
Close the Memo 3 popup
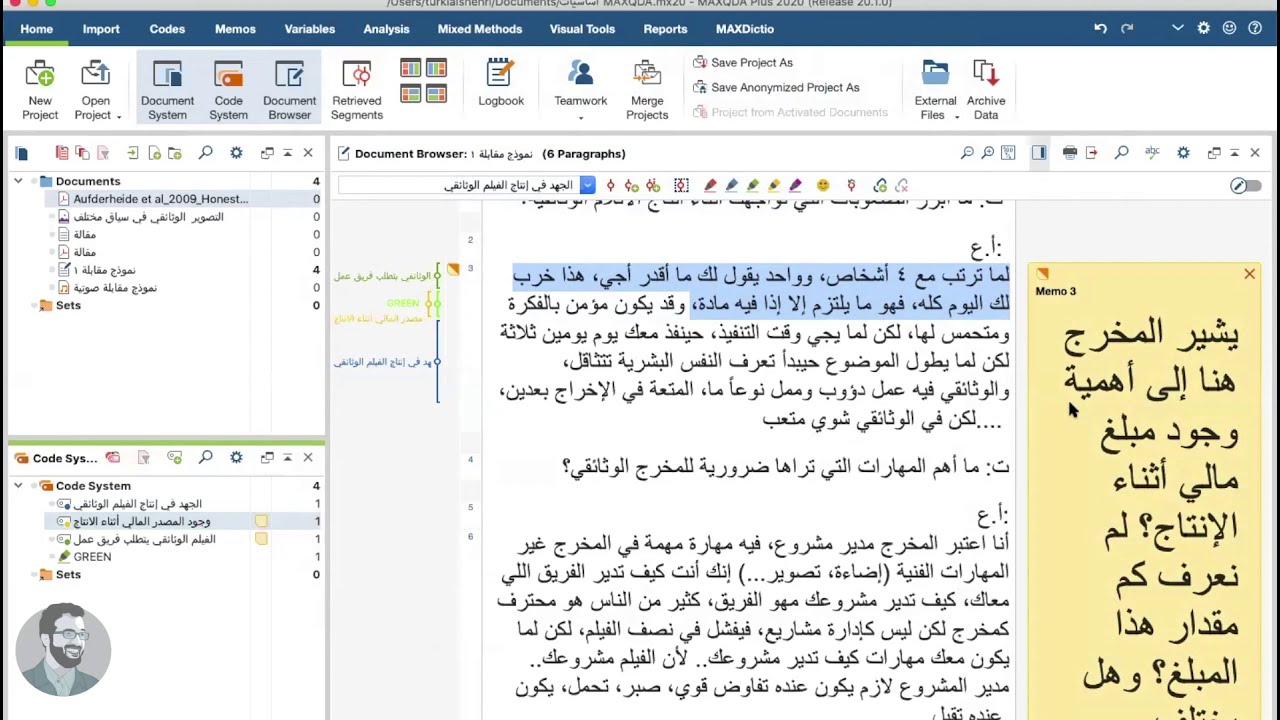(x=1249, y=274)
